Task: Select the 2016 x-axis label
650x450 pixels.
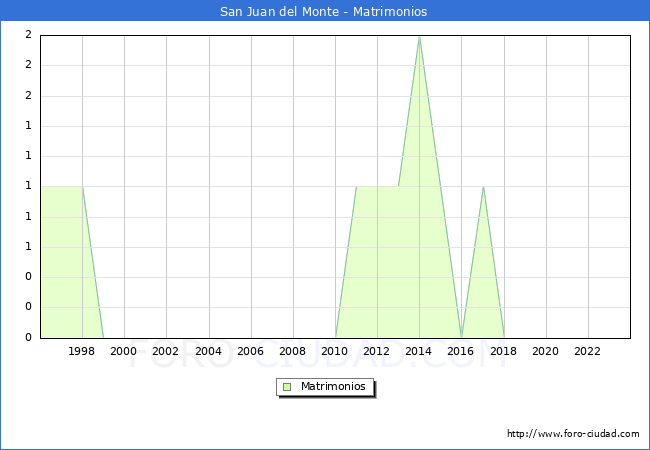Action: click(x=461, y=351)
